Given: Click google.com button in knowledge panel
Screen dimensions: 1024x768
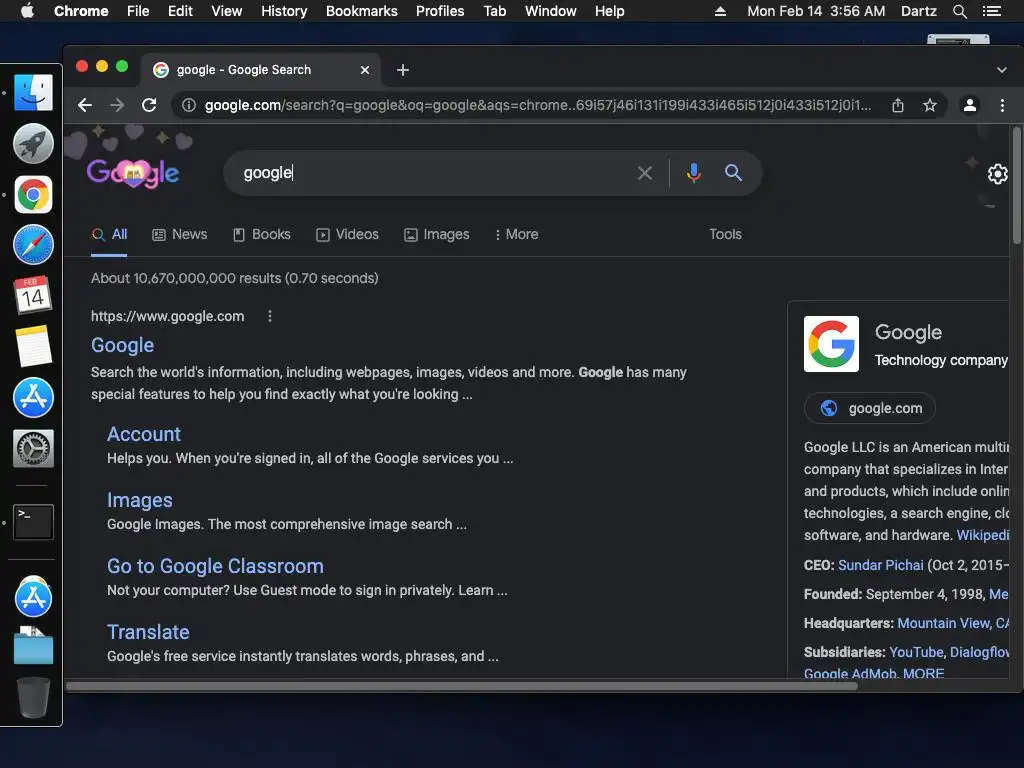Looking at the screenshot, I should click(870, 408).
